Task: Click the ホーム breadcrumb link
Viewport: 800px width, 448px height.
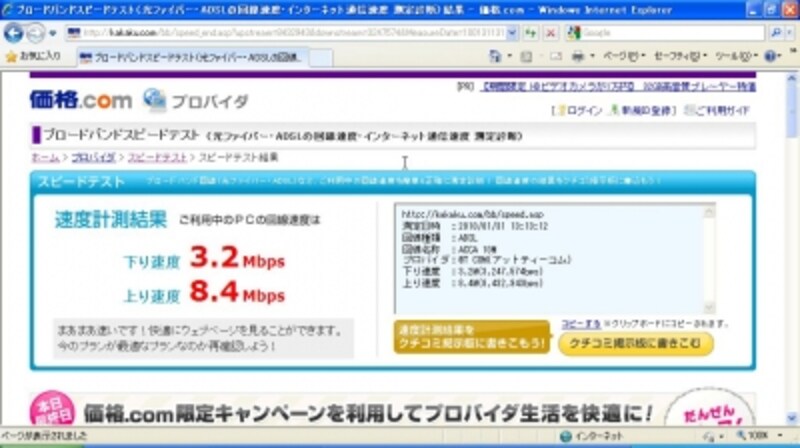Action: point(45,157)
